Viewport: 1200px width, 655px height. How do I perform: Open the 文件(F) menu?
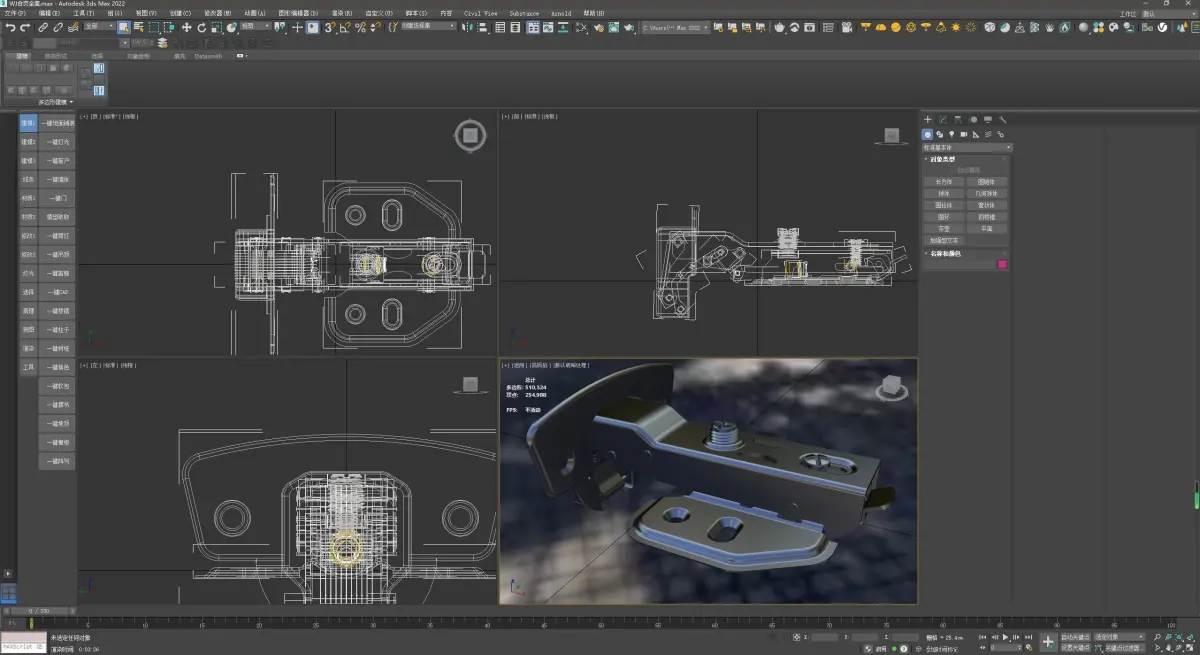click(16, 14)
